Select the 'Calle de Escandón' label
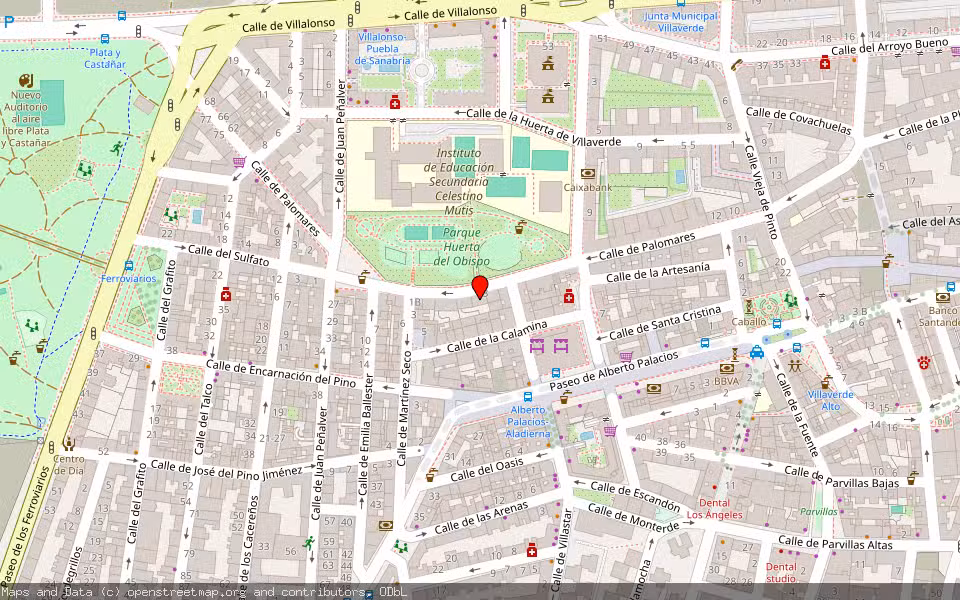The width and height of the screenshot is (960, 600). [636, 497]
